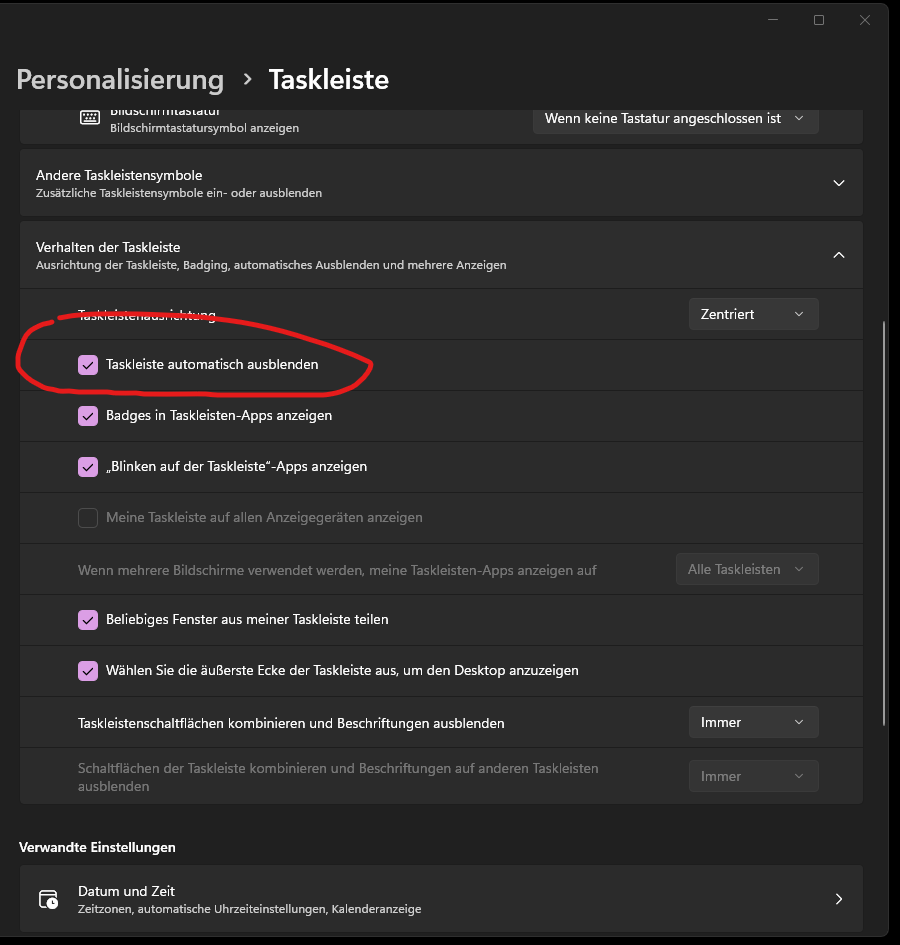Open Datum und Zeit settings
900x945 pixels.
[x=441, y=899]
